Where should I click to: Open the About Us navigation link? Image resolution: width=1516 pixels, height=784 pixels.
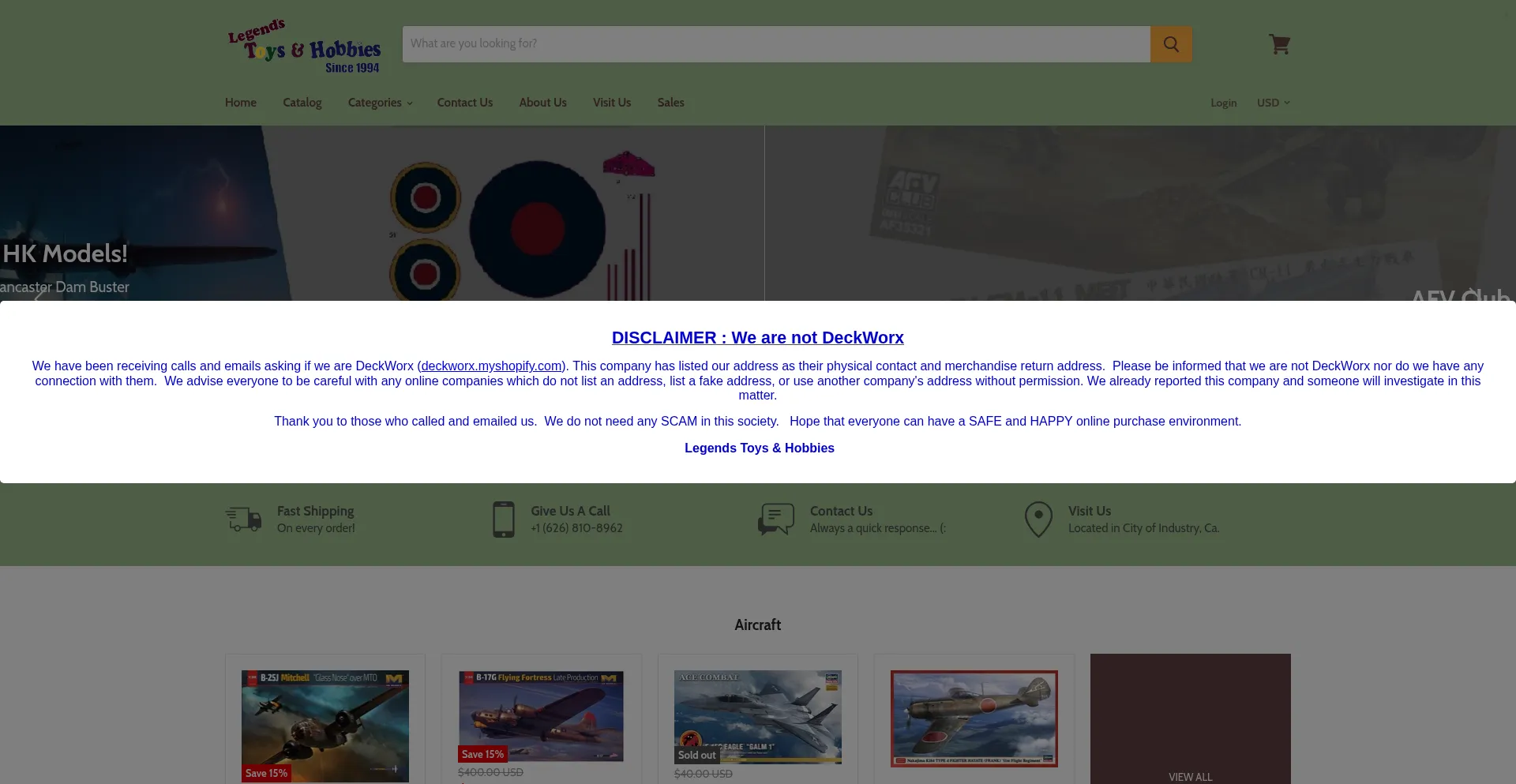click(543, 103)
